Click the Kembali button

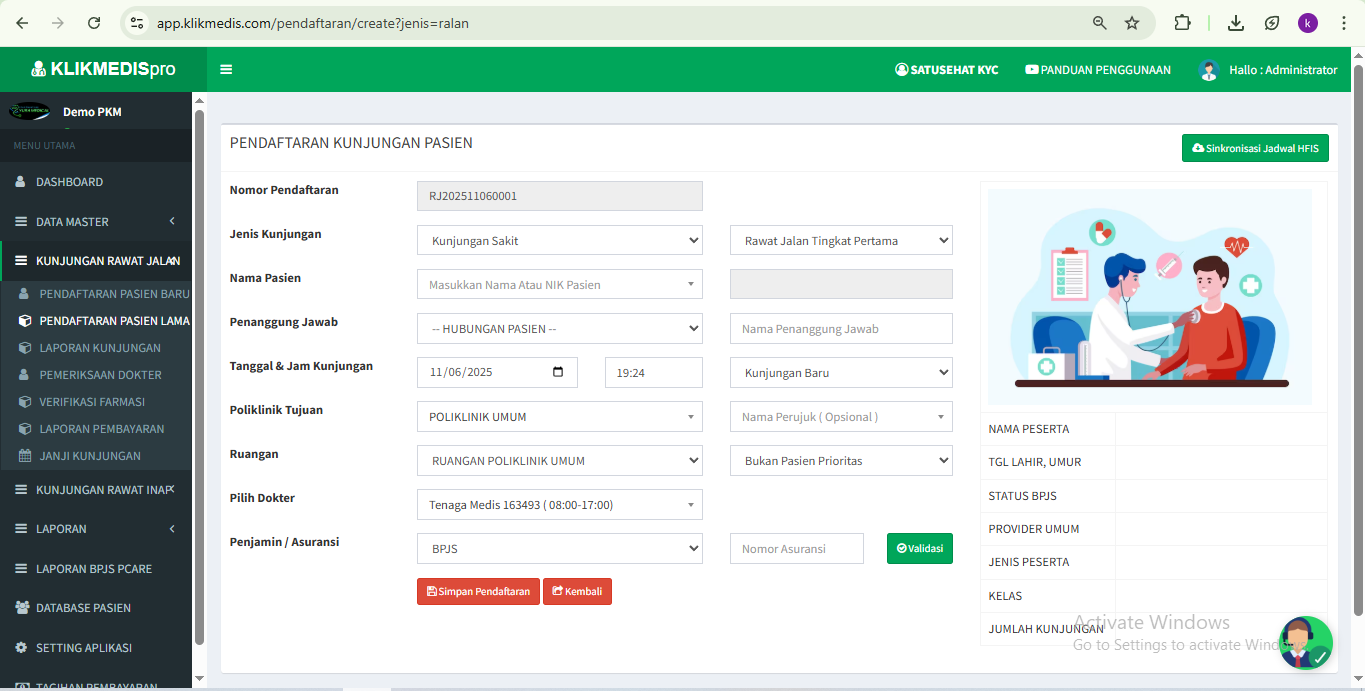[x=577, y=591]
